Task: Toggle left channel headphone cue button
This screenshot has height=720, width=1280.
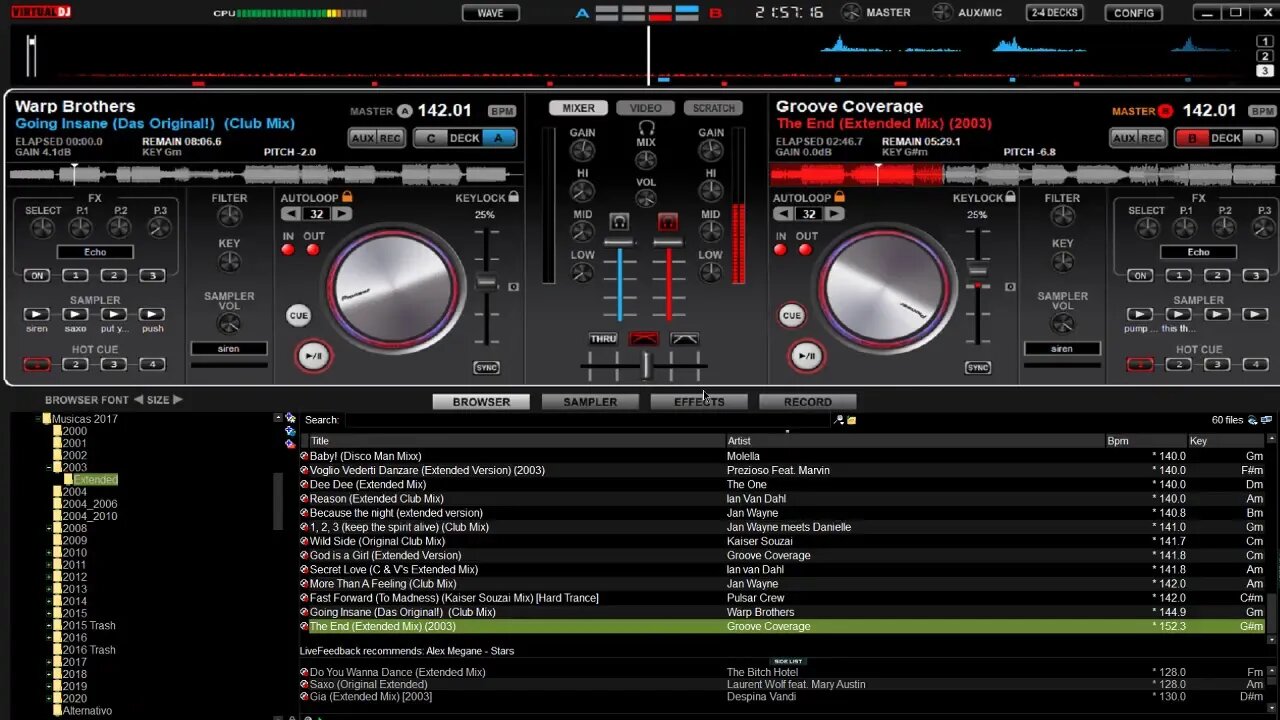Action: coord(619,222)
